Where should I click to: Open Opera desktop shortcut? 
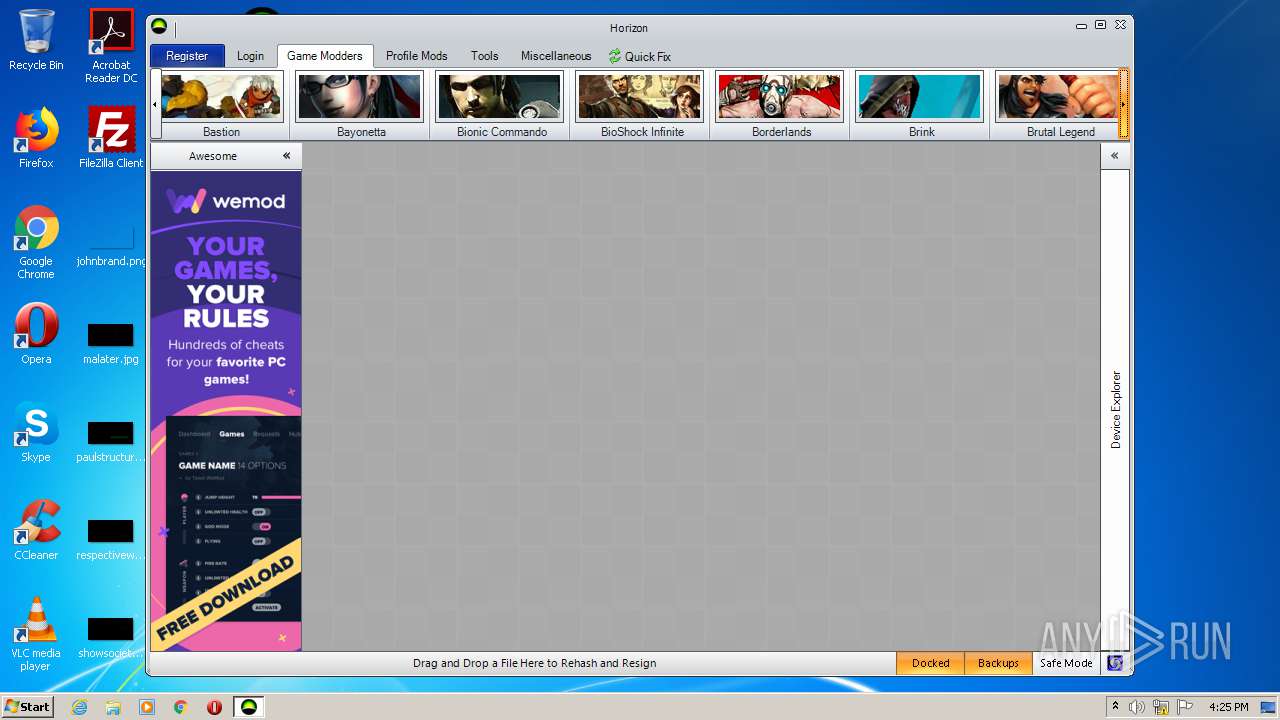(x=36, y=334)
